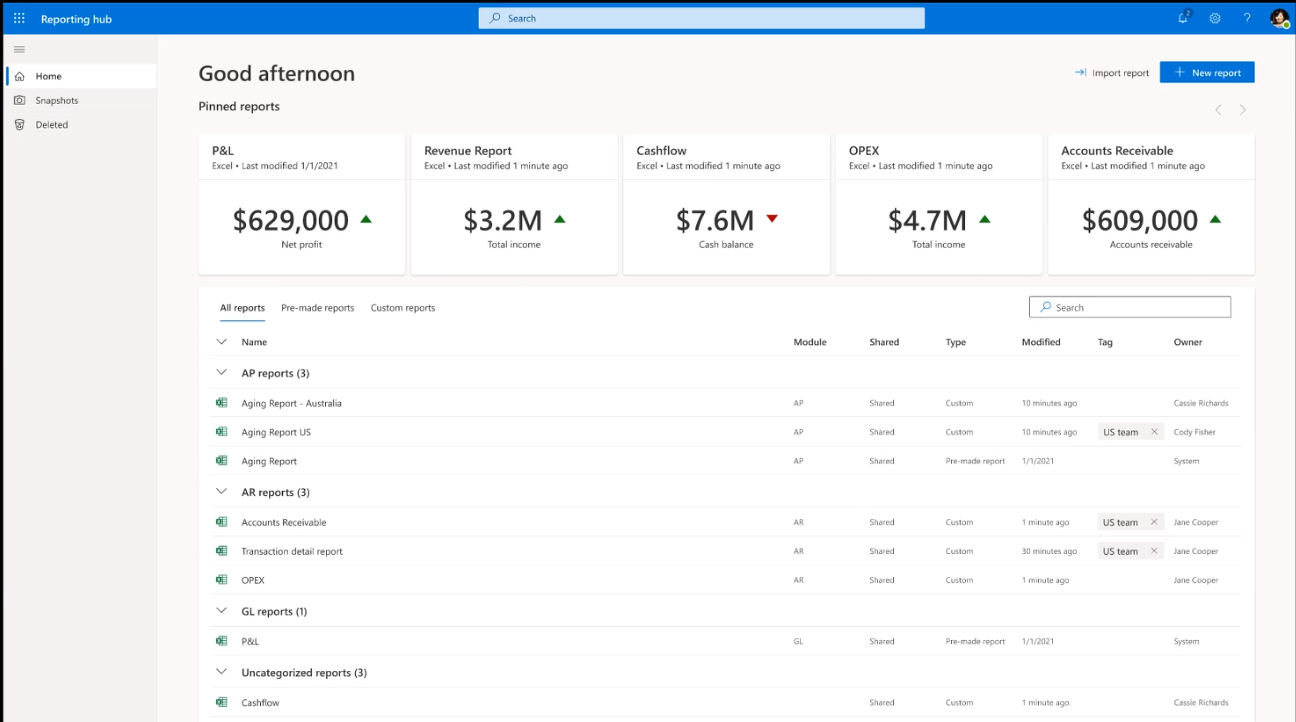
Task: Collapse the GL reports group
Action: [x=221, y=611]
